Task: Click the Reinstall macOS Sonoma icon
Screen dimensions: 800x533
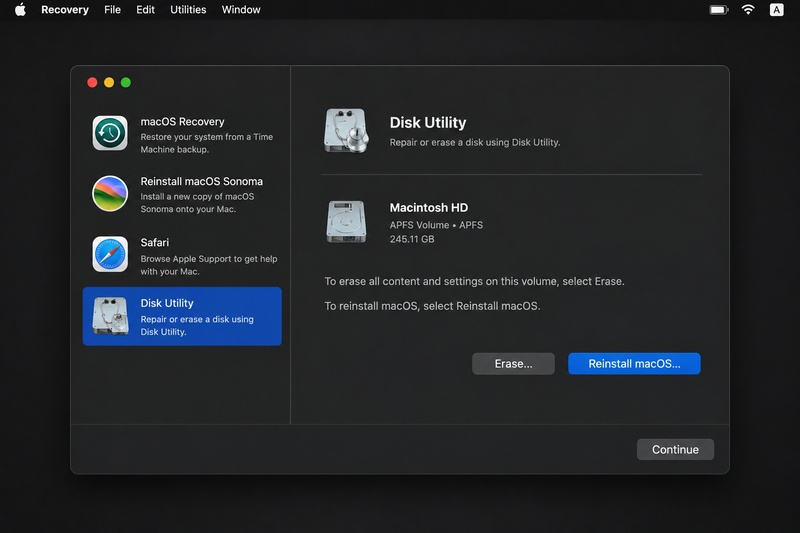Action: click(x=110, y=194)
